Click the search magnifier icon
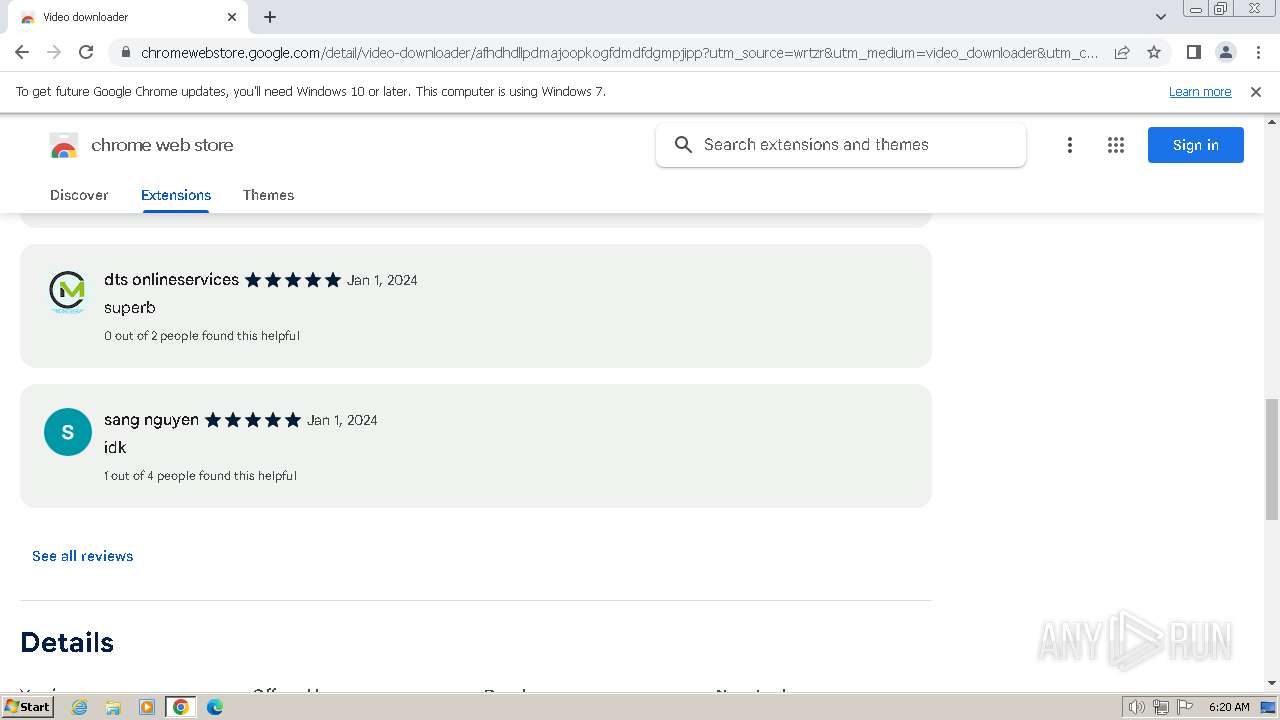This screenshot has width=1280, height=720. pos(683,145)
